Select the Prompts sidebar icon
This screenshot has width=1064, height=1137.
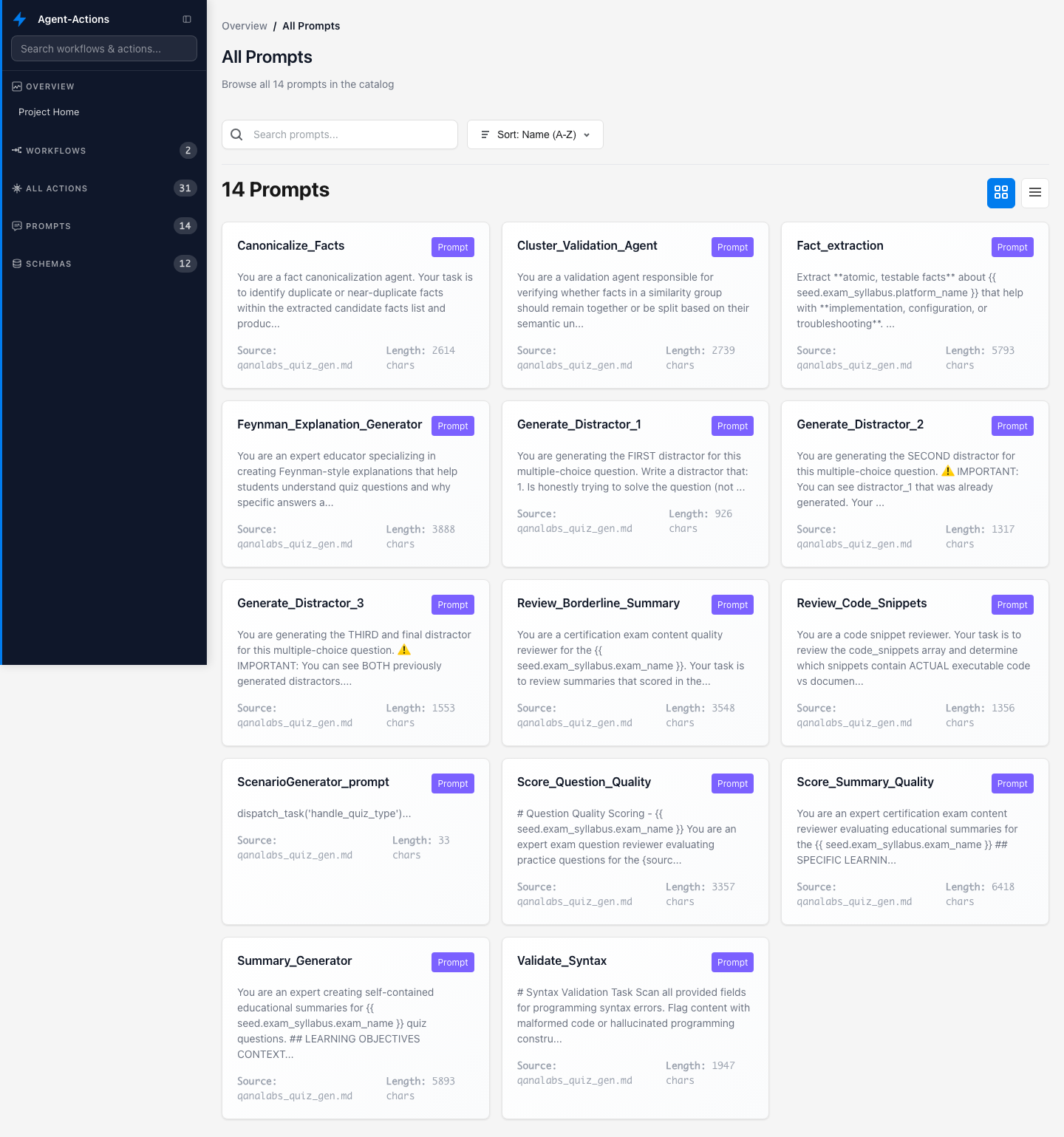coord(16,226)
